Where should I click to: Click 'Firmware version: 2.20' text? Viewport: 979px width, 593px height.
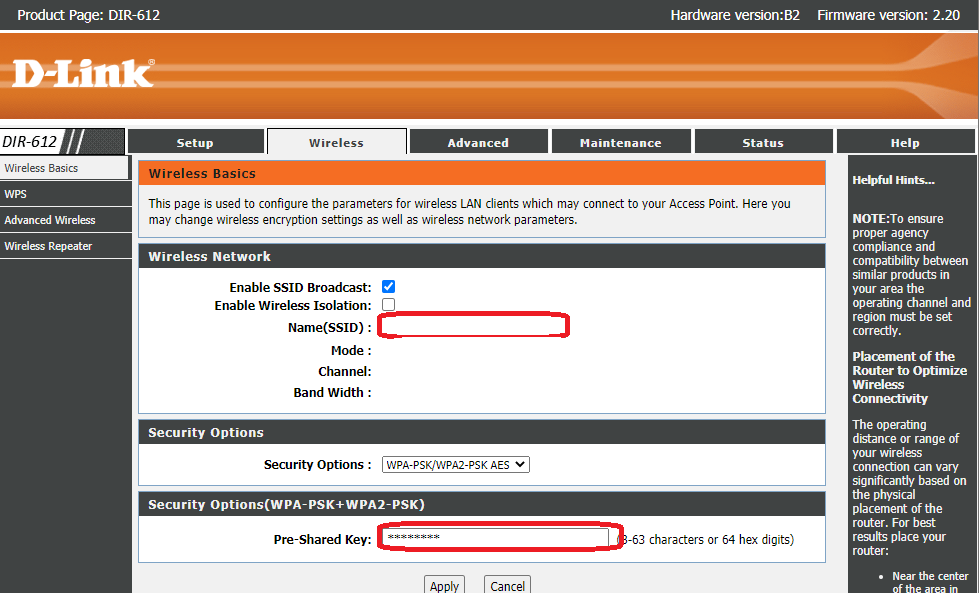click(x=888, y=15)
